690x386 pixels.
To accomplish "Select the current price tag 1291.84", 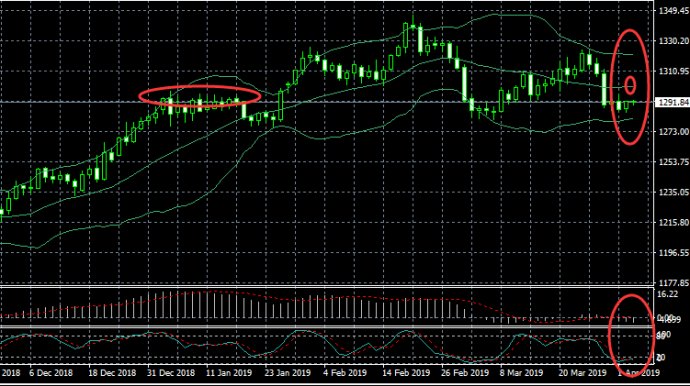I will (x=673, y=102).
